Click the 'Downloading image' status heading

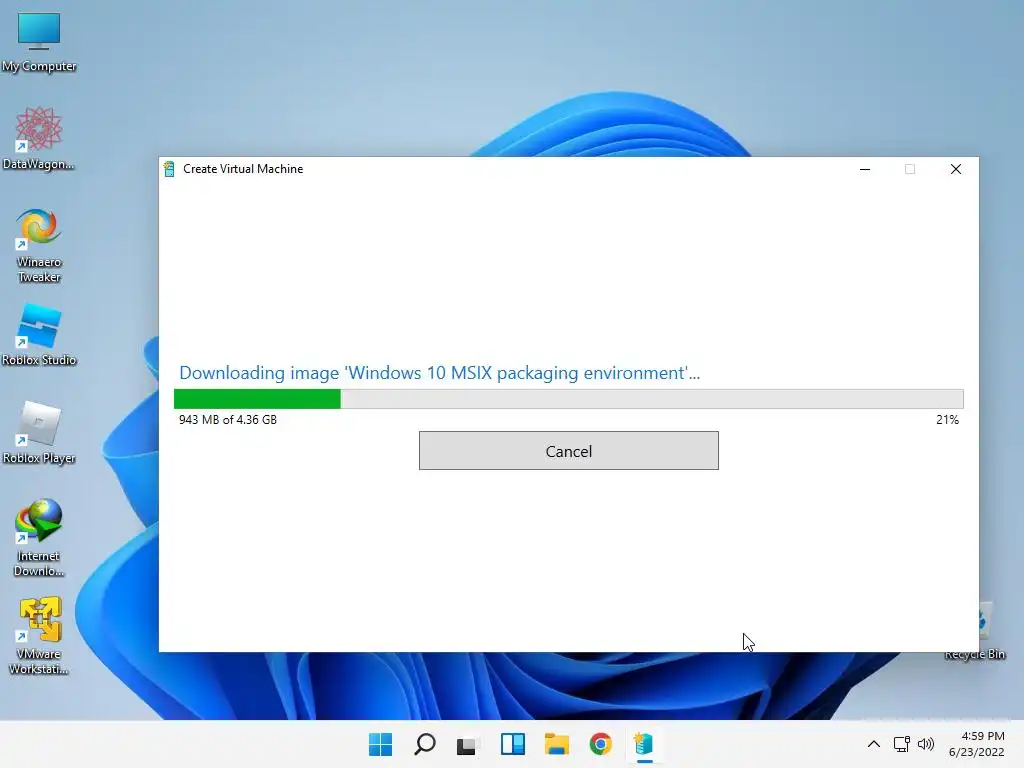440,373
